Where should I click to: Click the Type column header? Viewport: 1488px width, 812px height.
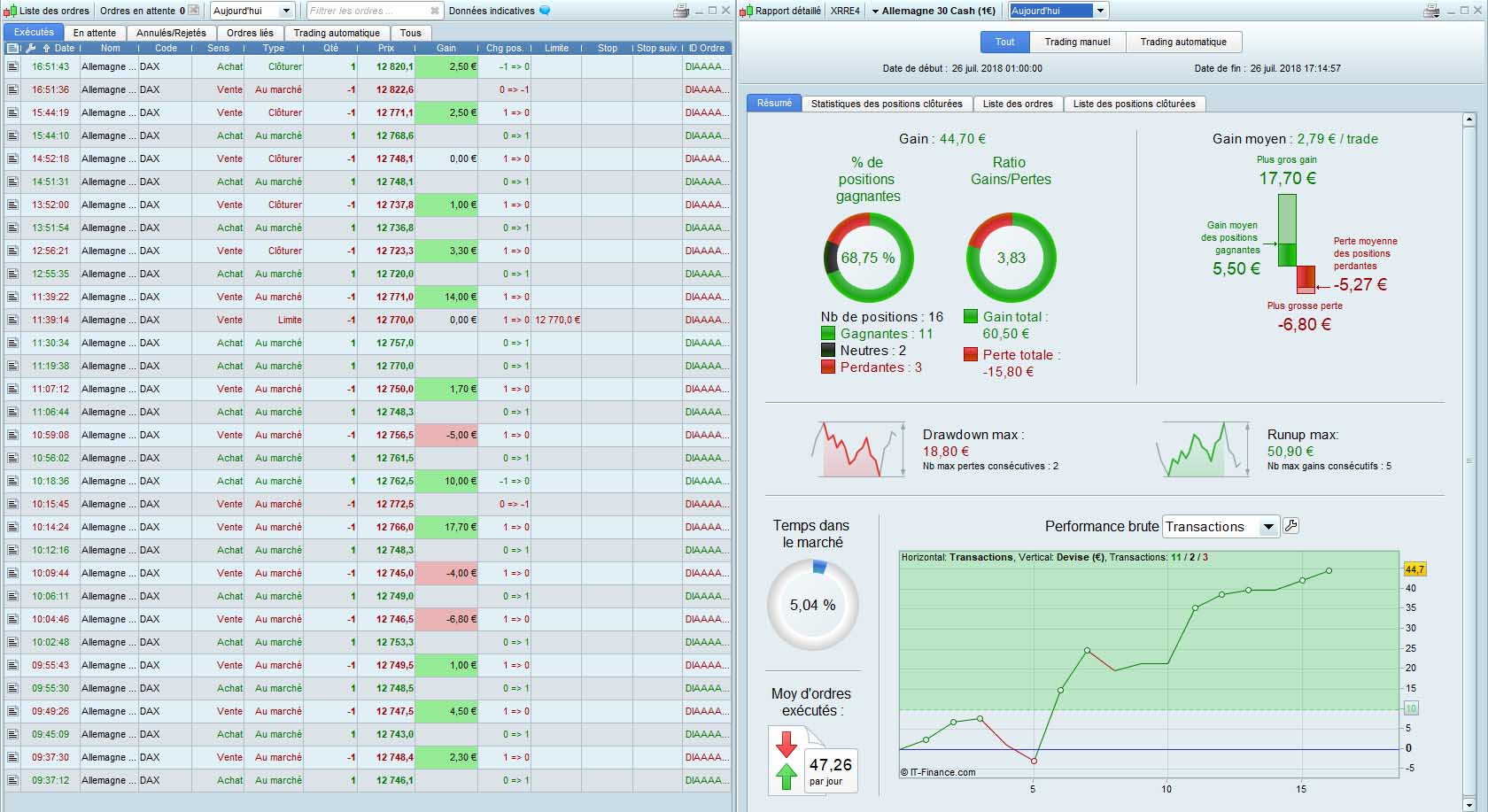tap(274, 48)
